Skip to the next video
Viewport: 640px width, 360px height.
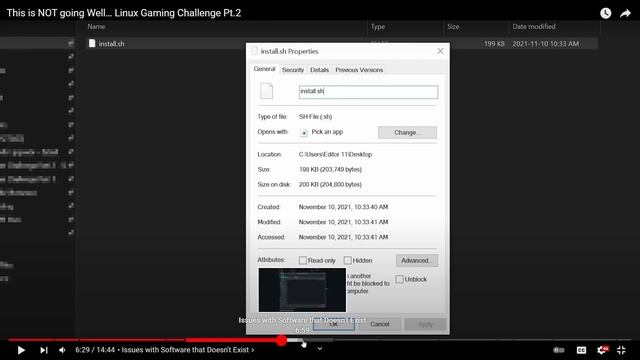tap(44, 350)
